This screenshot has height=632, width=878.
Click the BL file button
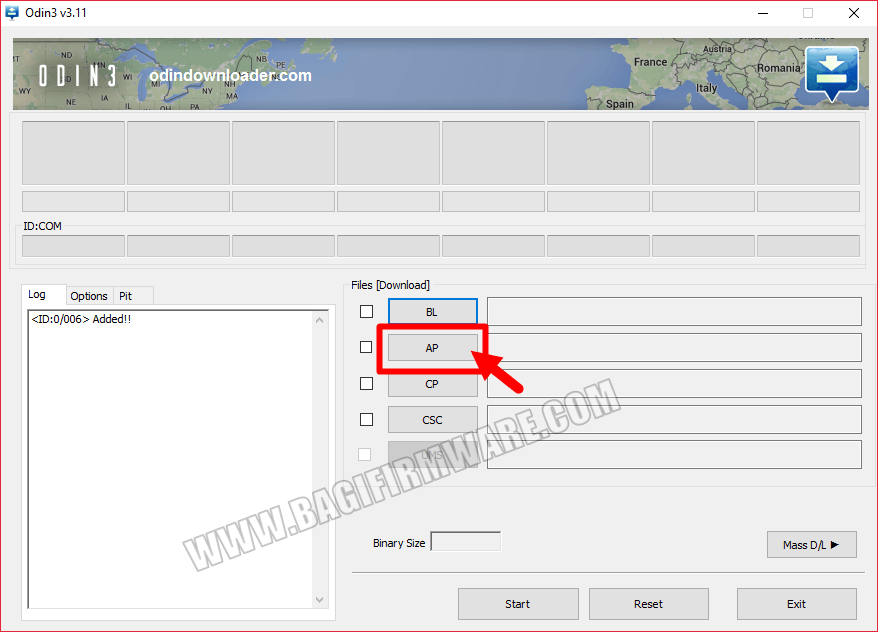[x=433, y=312]
